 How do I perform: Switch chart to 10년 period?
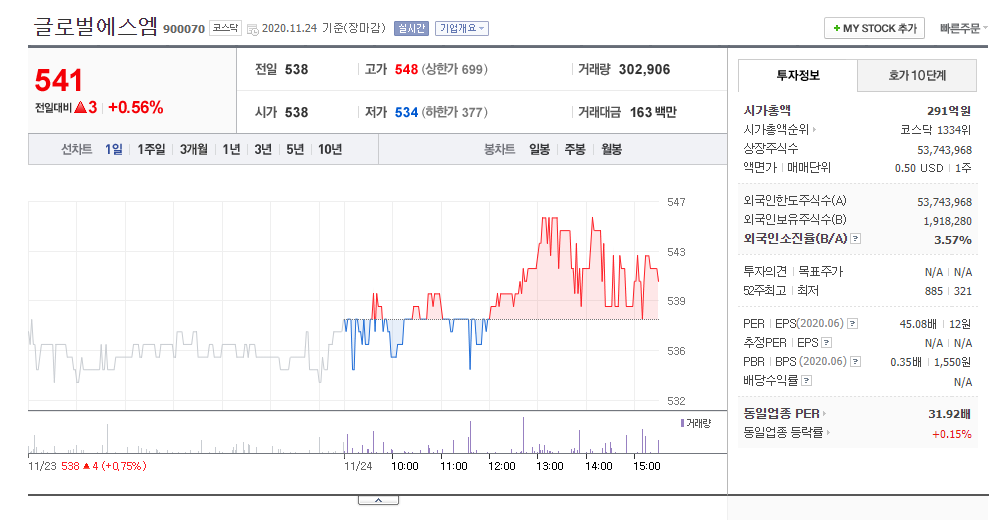pyautogui.click(x=330, y=149)
